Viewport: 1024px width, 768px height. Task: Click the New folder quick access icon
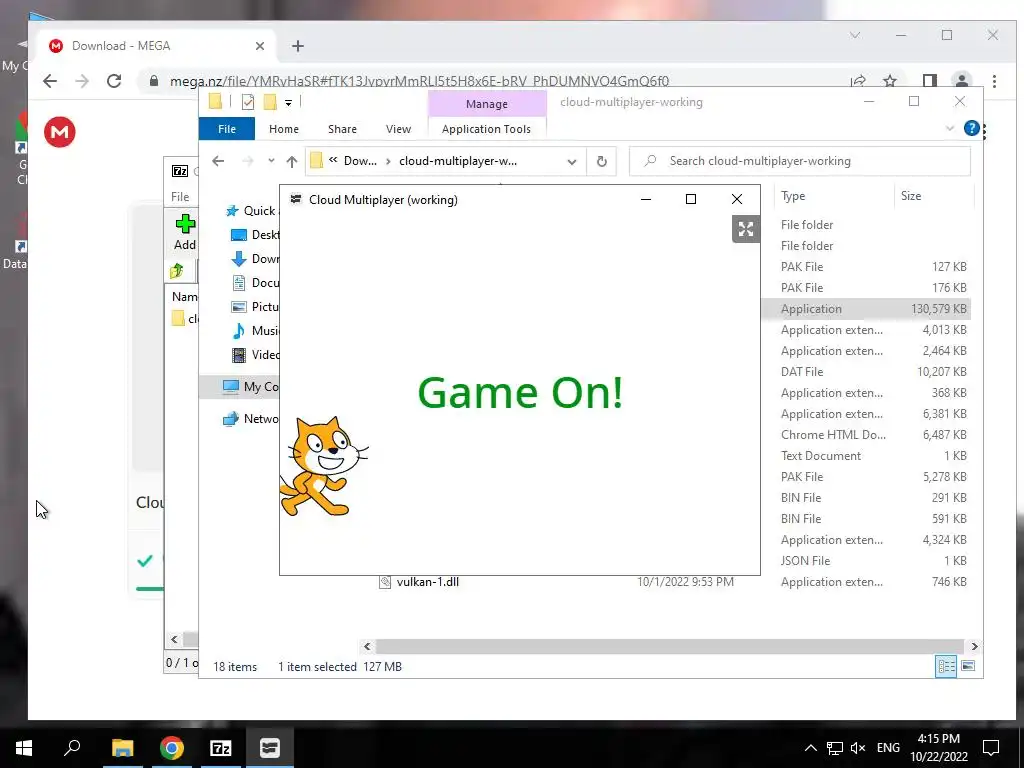pos(270,102)
